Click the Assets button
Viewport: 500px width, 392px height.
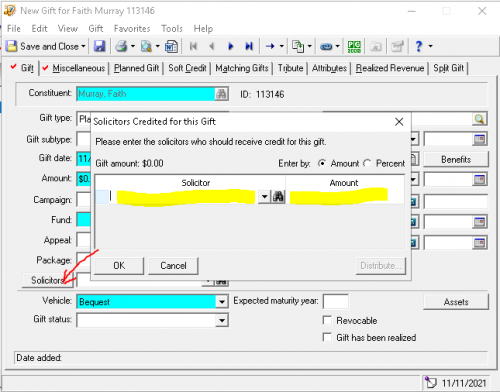click(456, 302)
